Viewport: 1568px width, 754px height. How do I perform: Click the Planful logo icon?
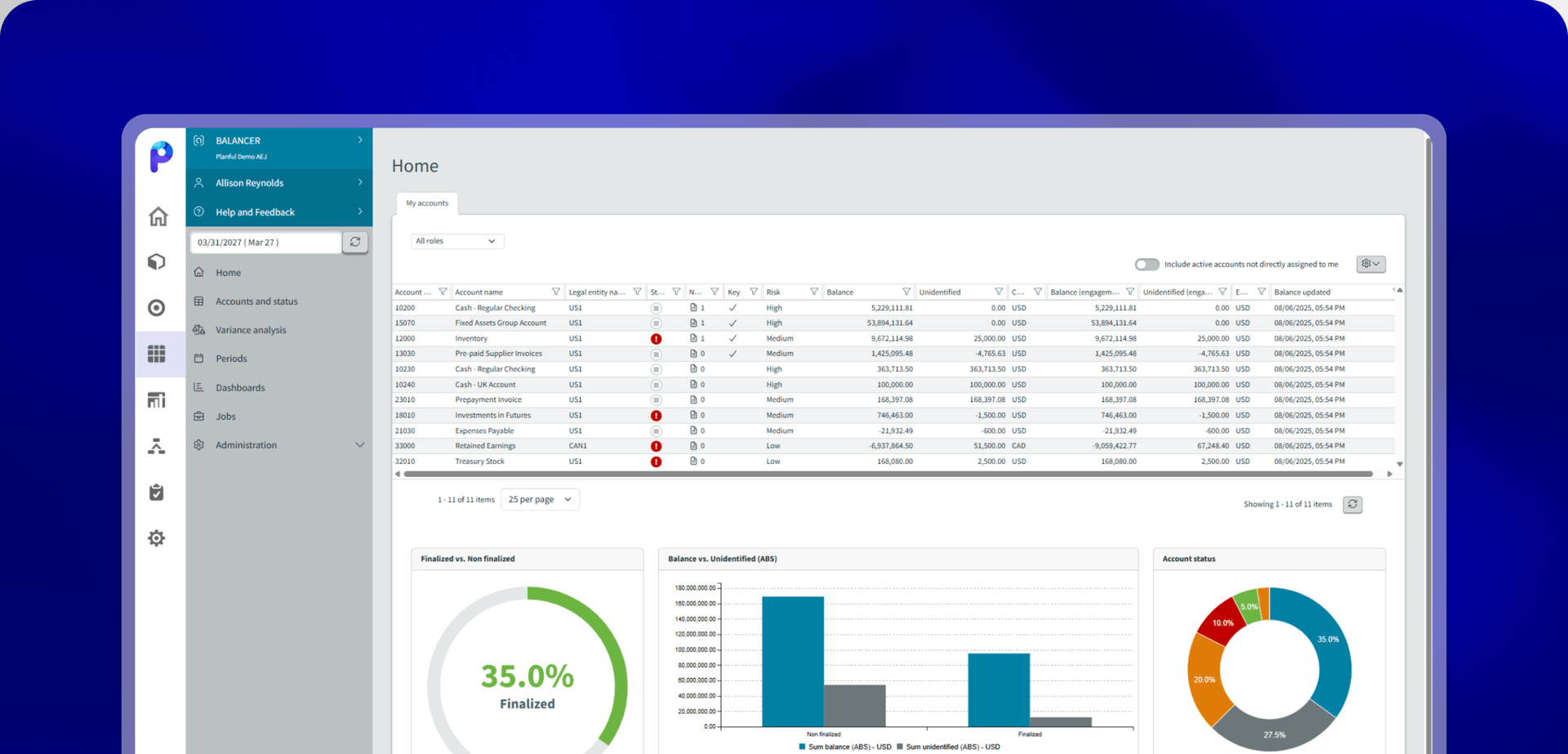coord(161,156)
